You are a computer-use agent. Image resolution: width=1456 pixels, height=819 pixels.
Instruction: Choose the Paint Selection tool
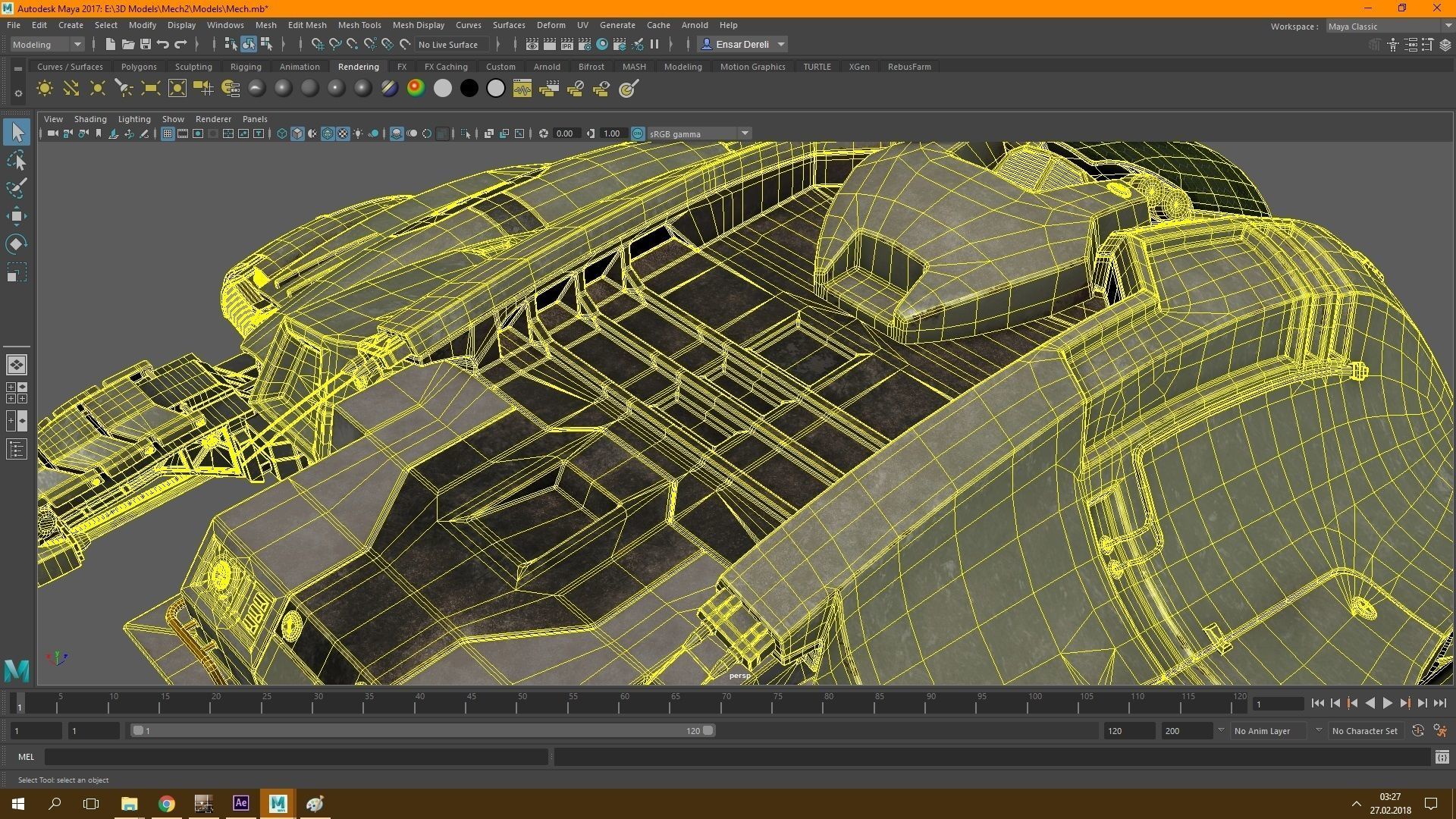[x=17, y=188]
